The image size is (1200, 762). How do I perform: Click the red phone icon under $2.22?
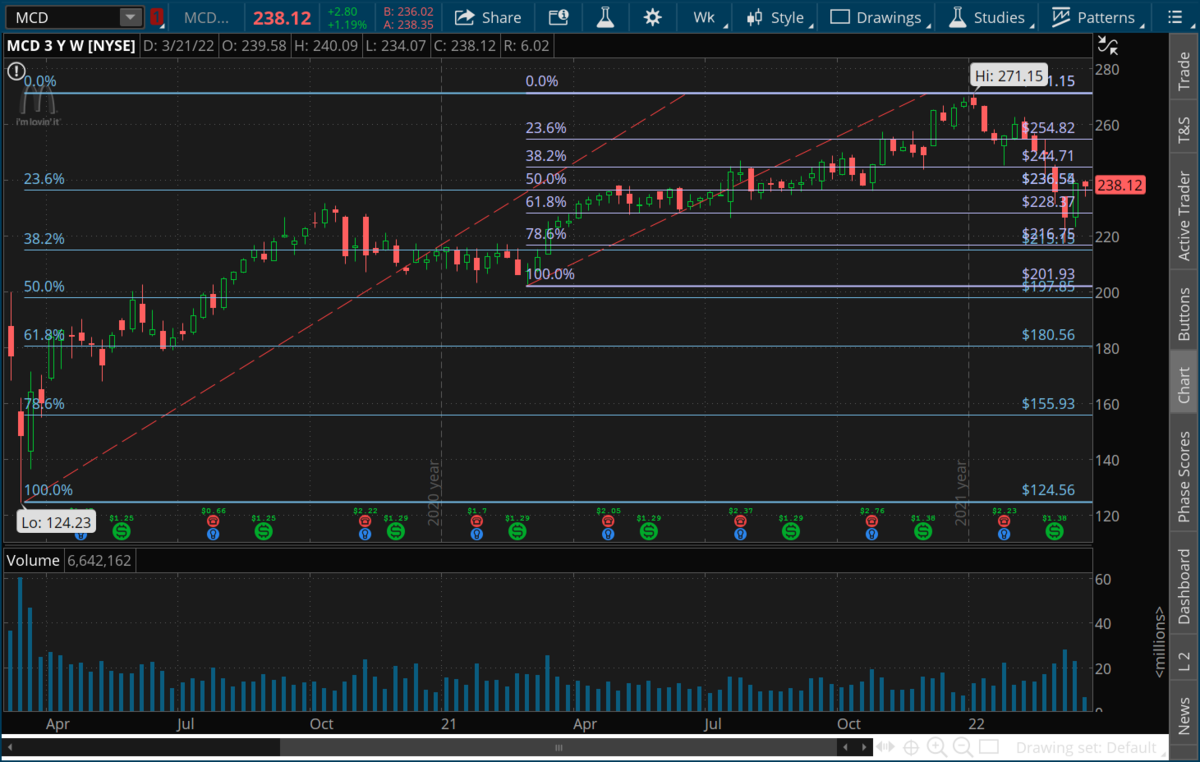[x=365, y=522]
